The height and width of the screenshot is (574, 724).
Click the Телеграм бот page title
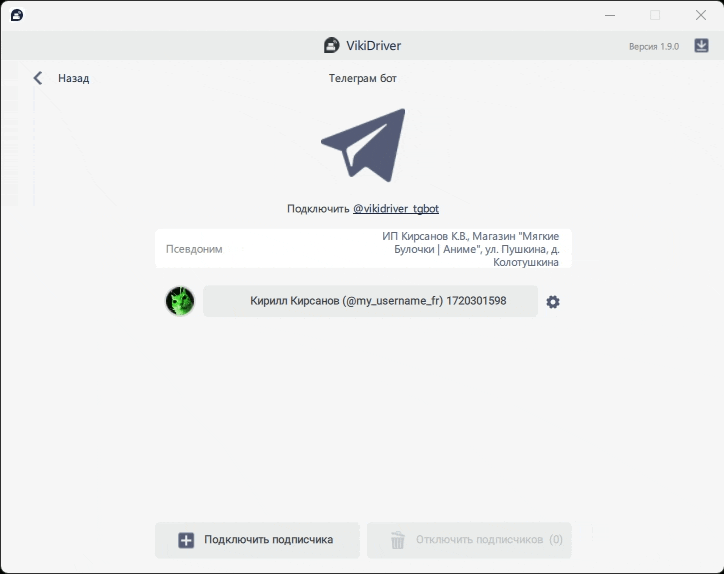[362, 79]
